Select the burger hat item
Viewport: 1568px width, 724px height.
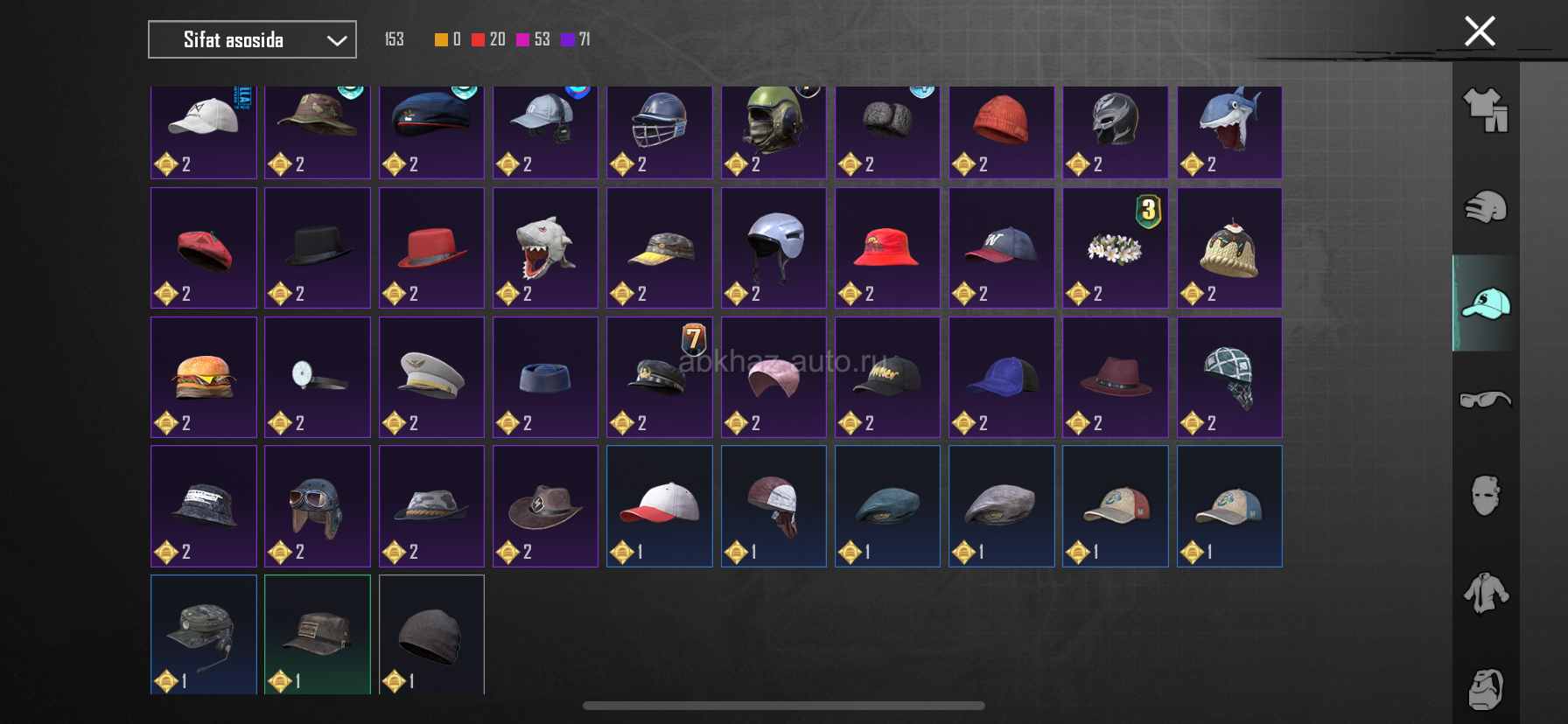[x=204, y=377]
